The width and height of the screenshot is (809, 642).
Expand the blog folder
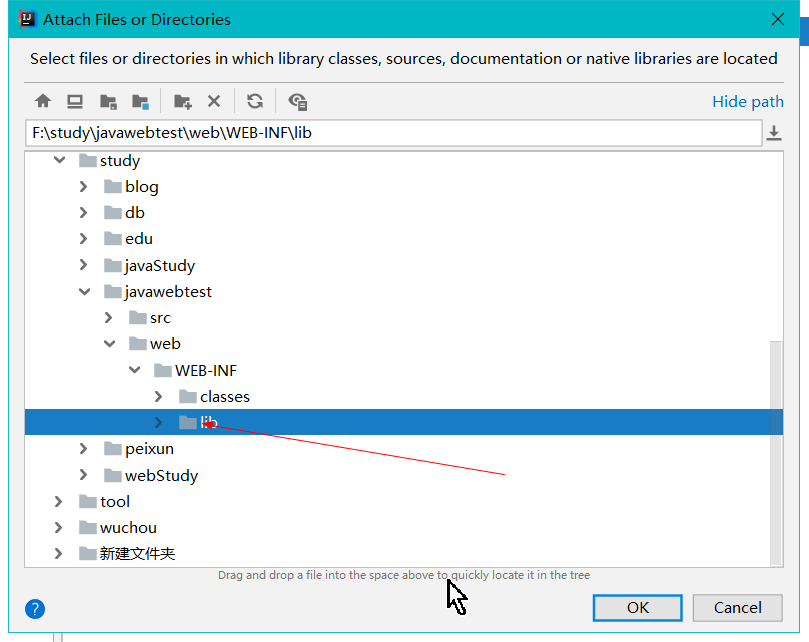click(x=84, y=186)
